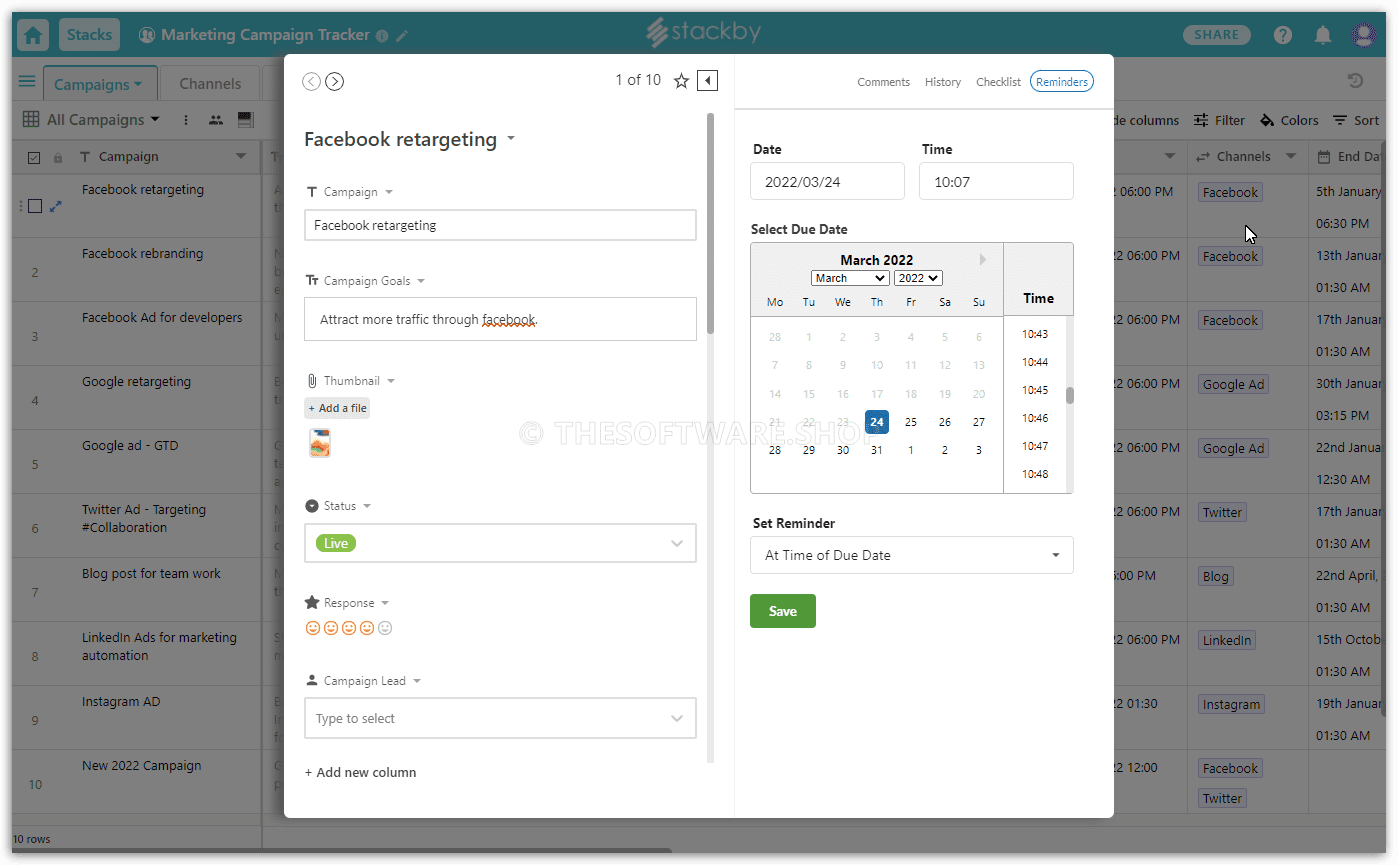
Task: Switch to the Channels table tab
Action: coord(210,84)
